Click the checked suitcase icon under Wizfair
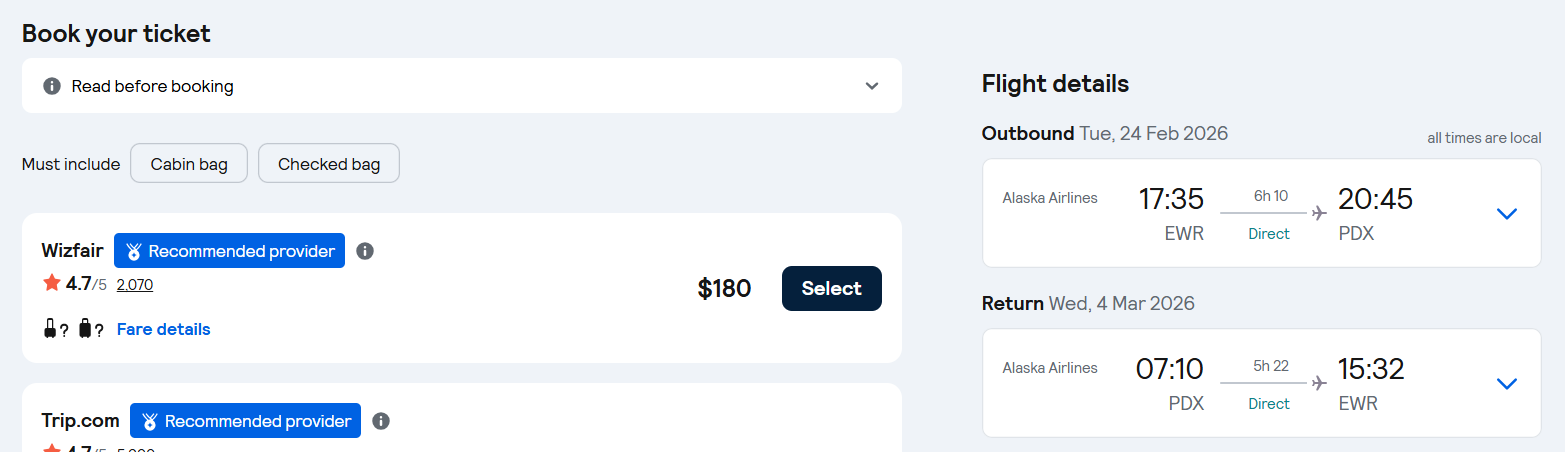Screen dimensions: 1565x452 [85, 329]
